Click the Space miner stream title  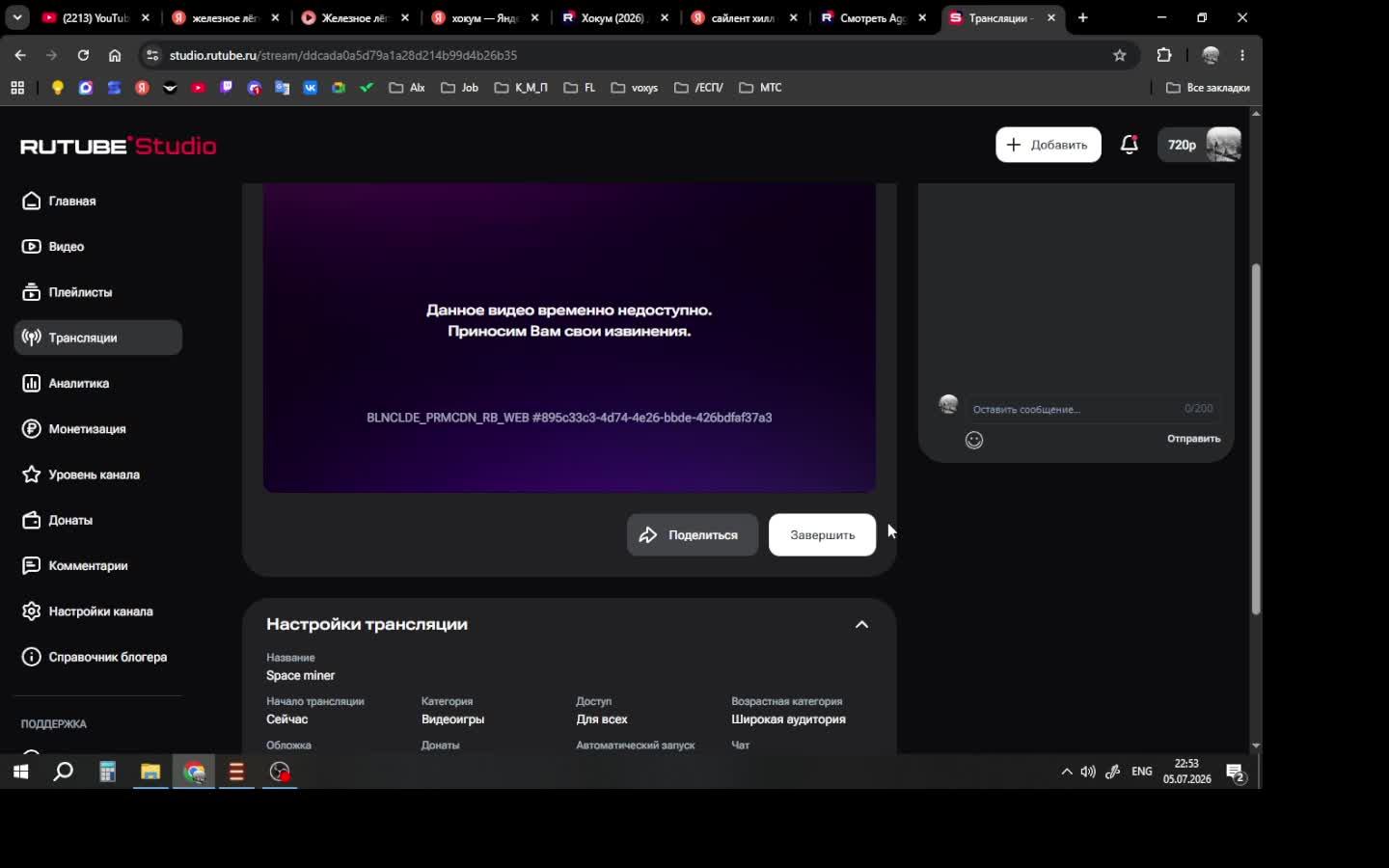pos(301,675)
